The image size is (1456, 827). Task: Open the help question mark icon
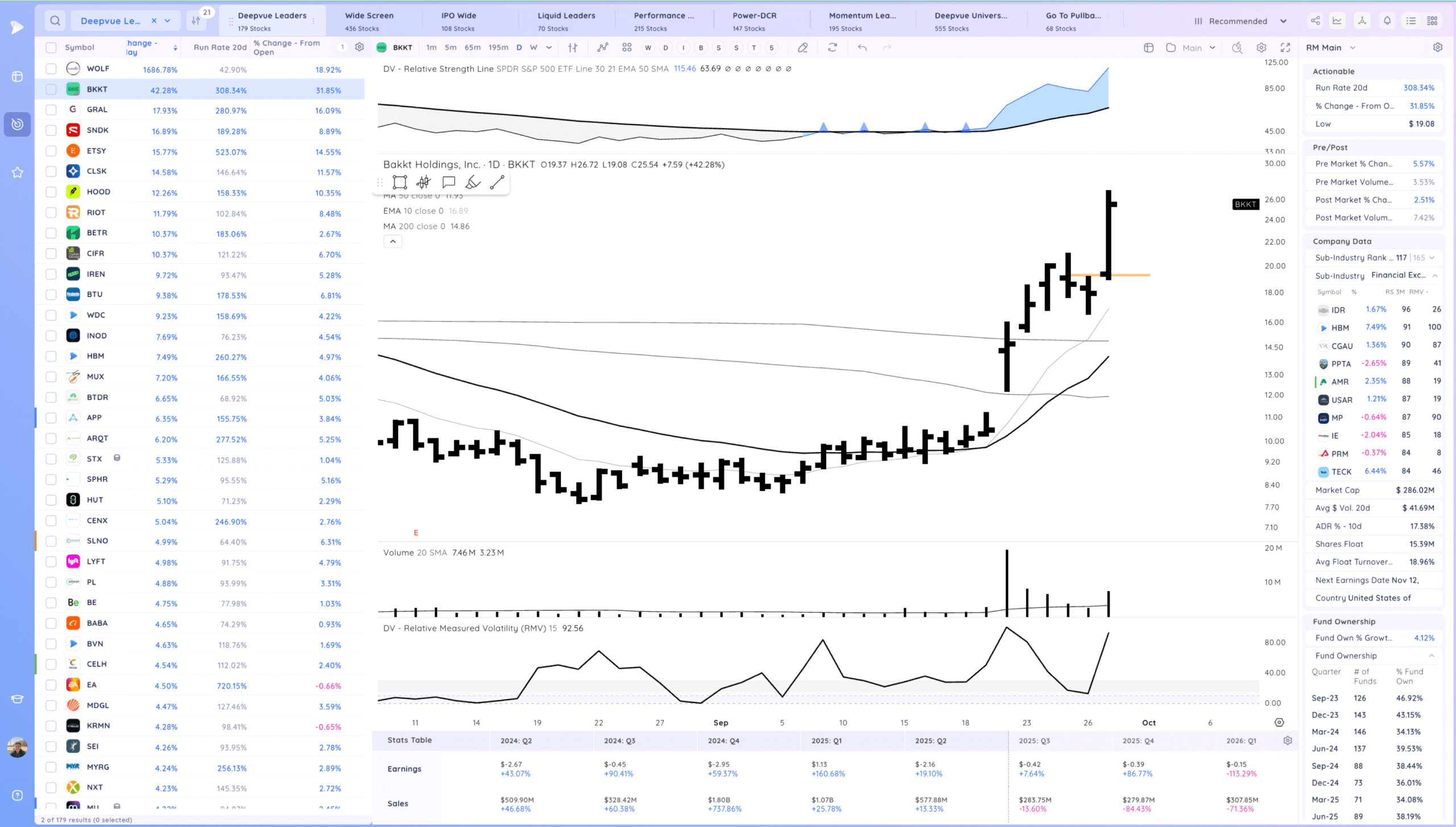17,796
